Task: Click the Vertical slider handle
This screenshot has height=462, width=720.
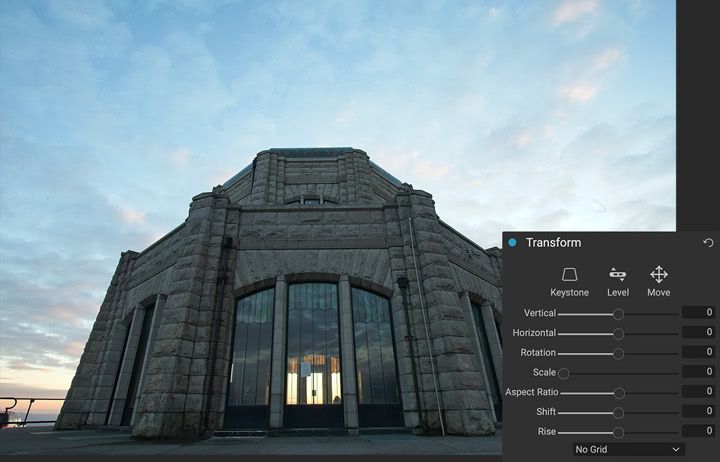Action: point(619,314)
